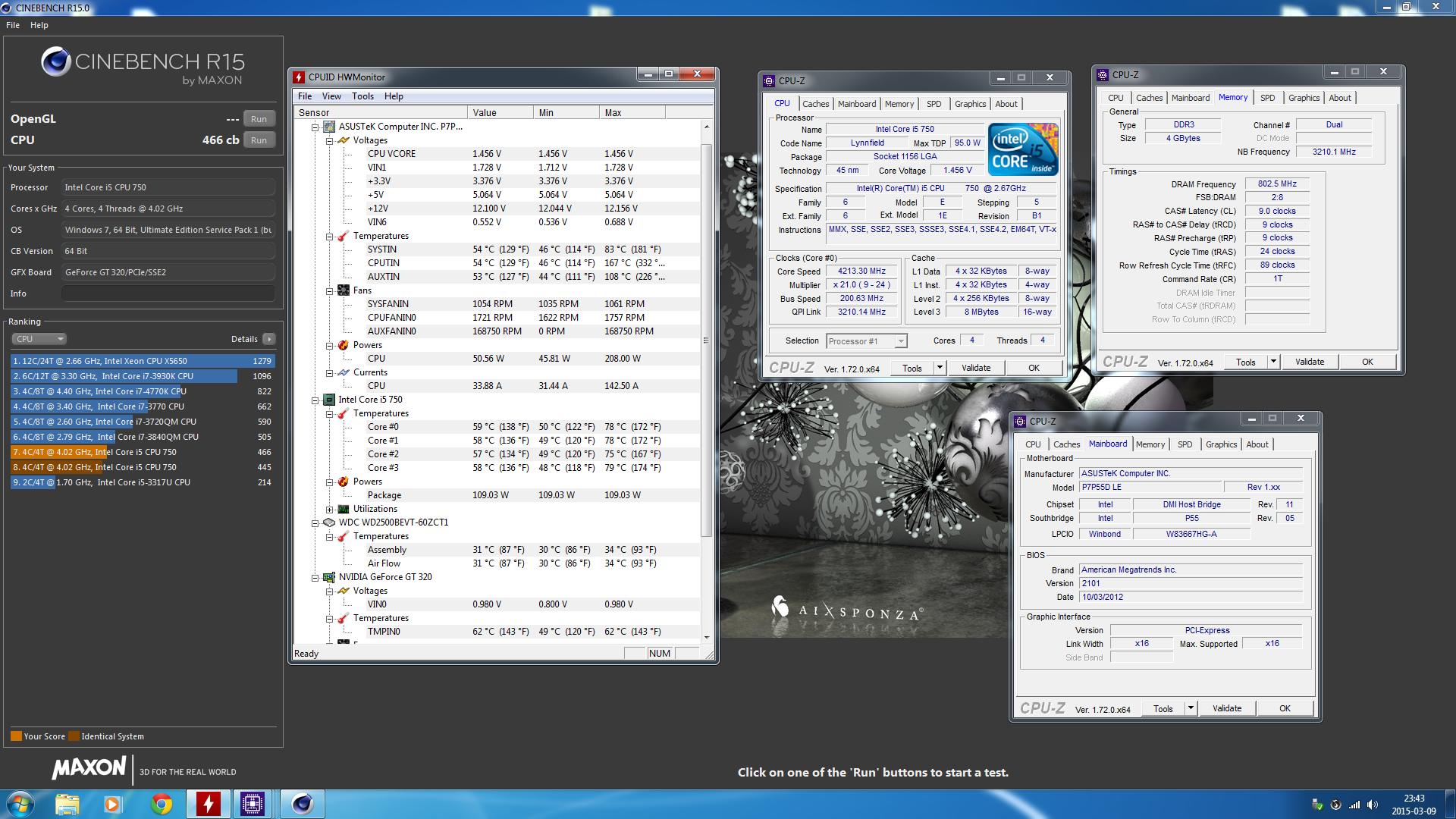Click the Show desktop strip on taskbar
Screen dimensions: 1456x819
(x=1450, y=804)
